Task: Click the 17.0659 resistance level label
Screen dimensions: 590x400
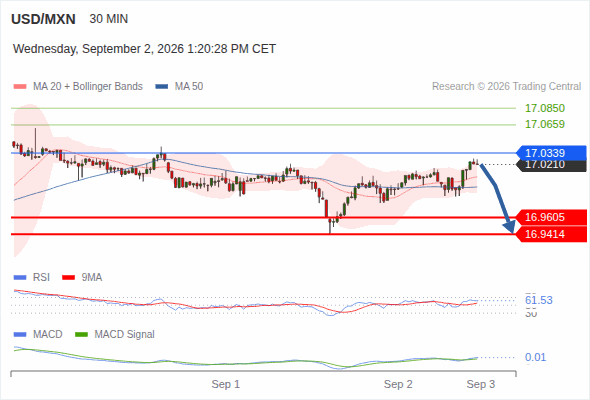Action: tap(545, 124)
